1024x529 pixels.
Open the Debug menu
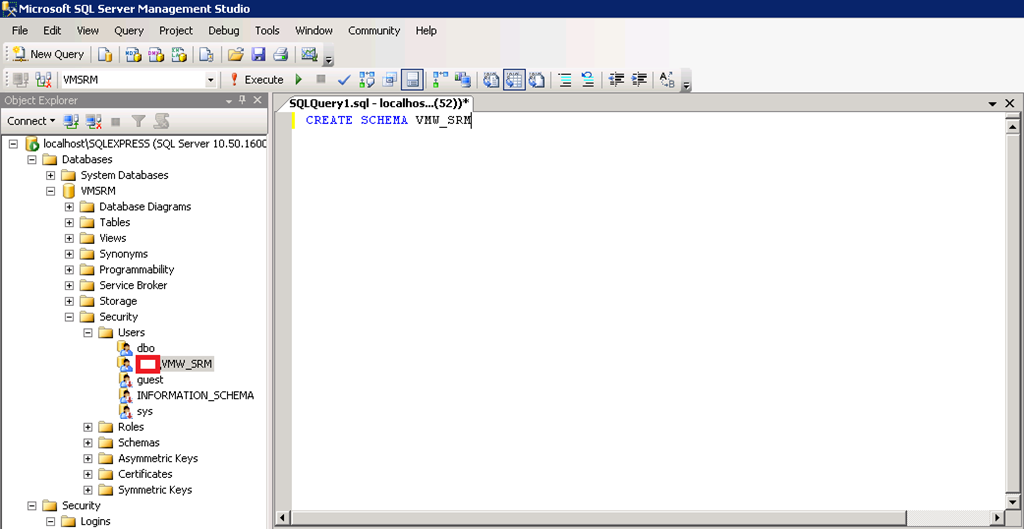tap(224, 31)
